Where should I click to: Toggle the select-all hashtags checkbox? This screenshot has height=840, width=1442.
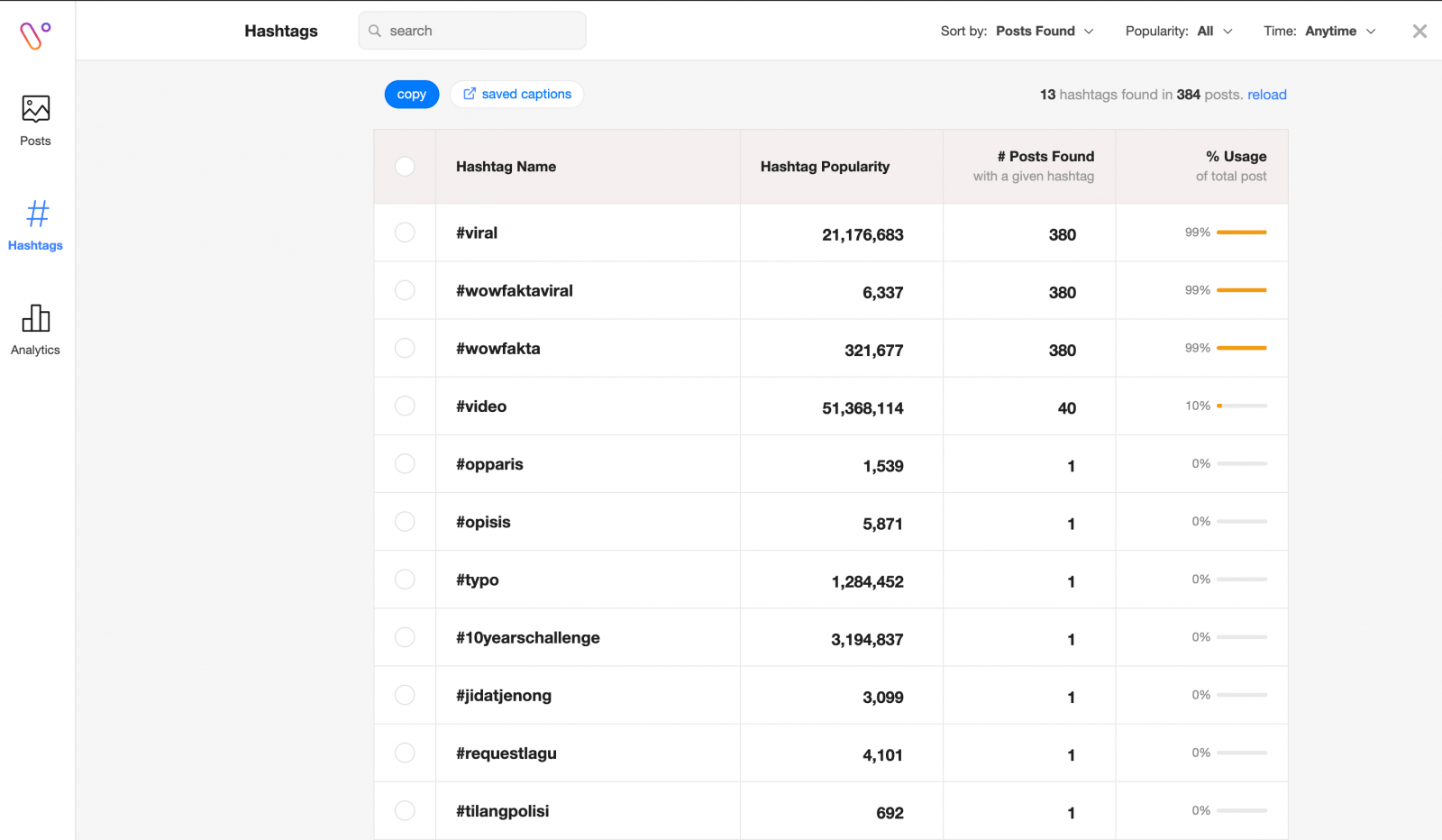405,167
